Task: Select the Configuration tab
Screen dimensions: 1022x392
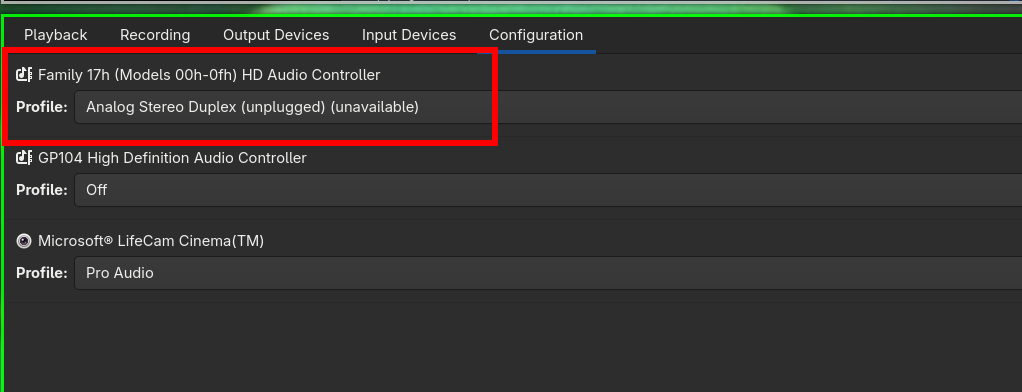Action: [536, 35]
